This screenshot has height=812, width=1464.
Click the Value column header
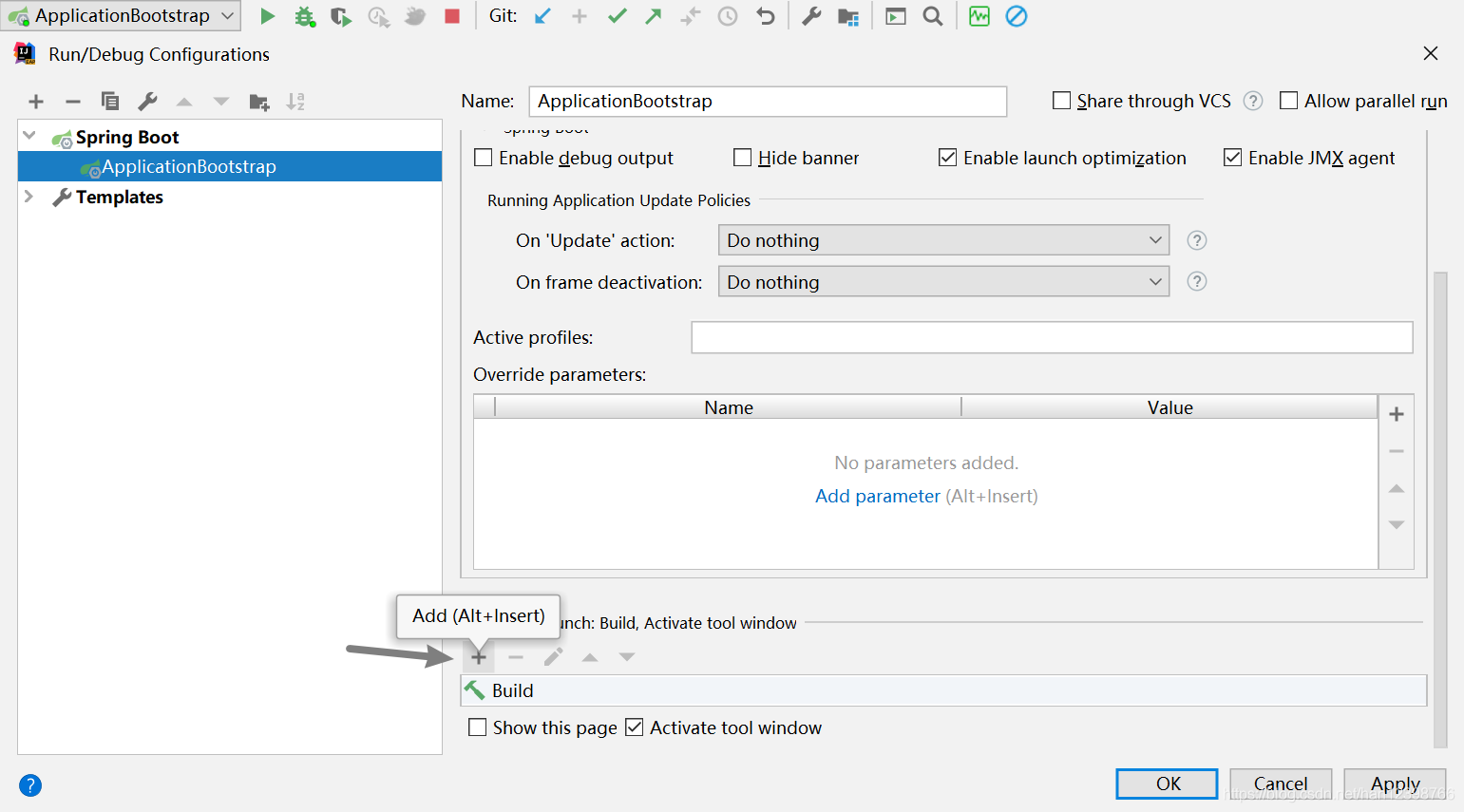pos(1169,407)
